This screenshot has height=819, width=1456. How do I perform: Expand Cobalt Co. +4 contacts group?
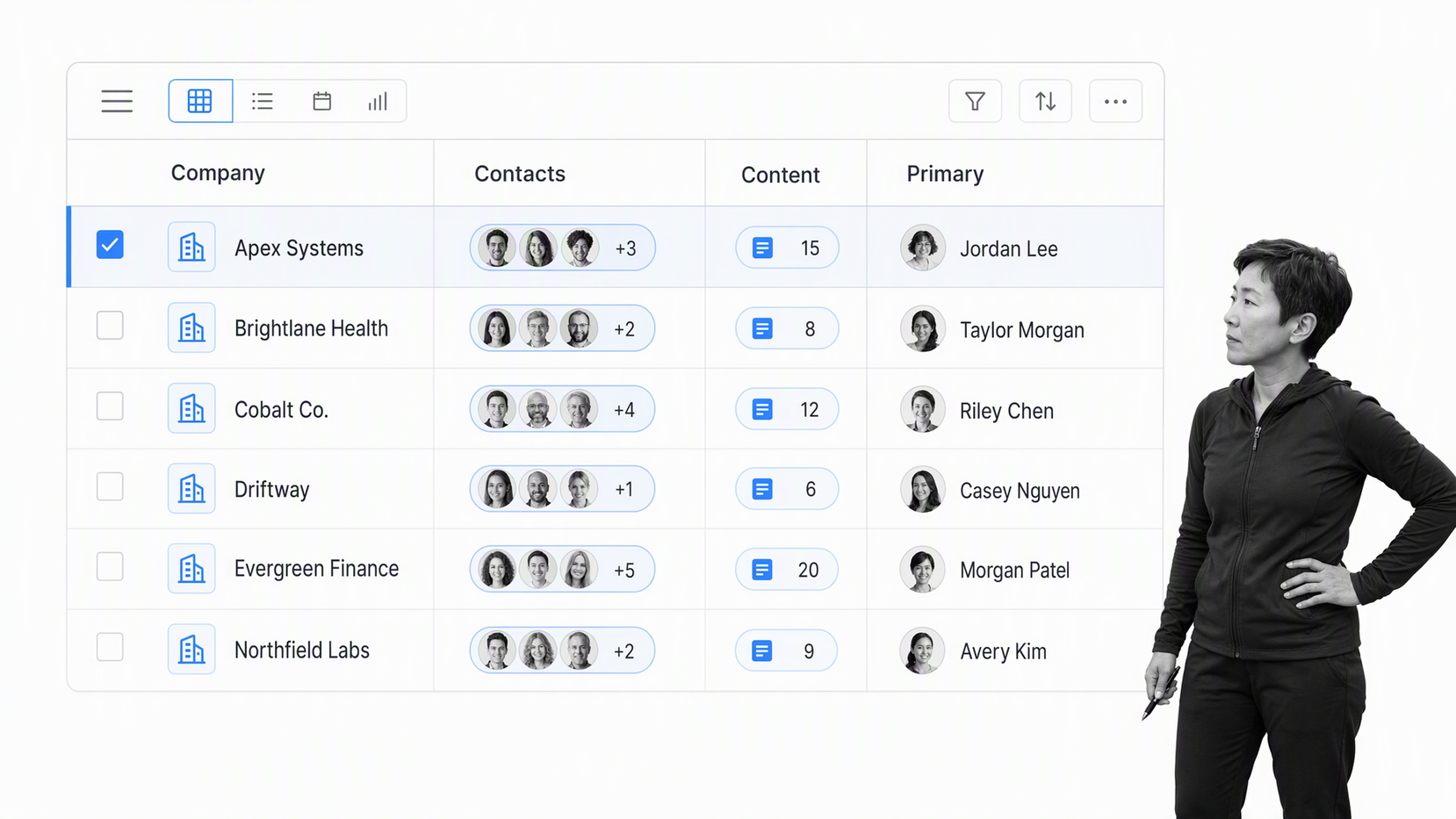coord(562,409)
